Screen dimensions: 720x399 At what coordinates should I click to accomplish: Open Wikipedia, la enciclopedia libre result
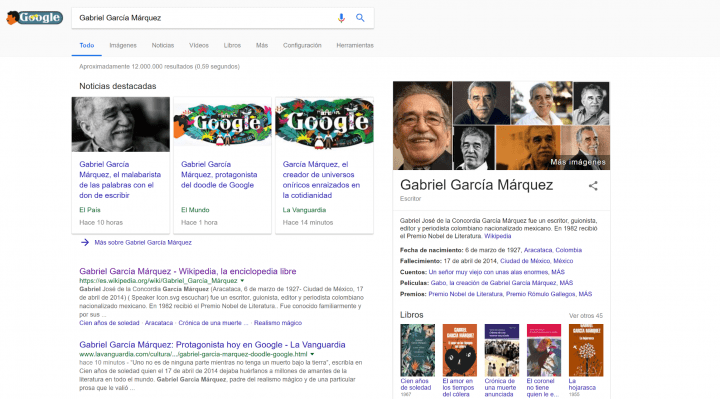(187, 271)
